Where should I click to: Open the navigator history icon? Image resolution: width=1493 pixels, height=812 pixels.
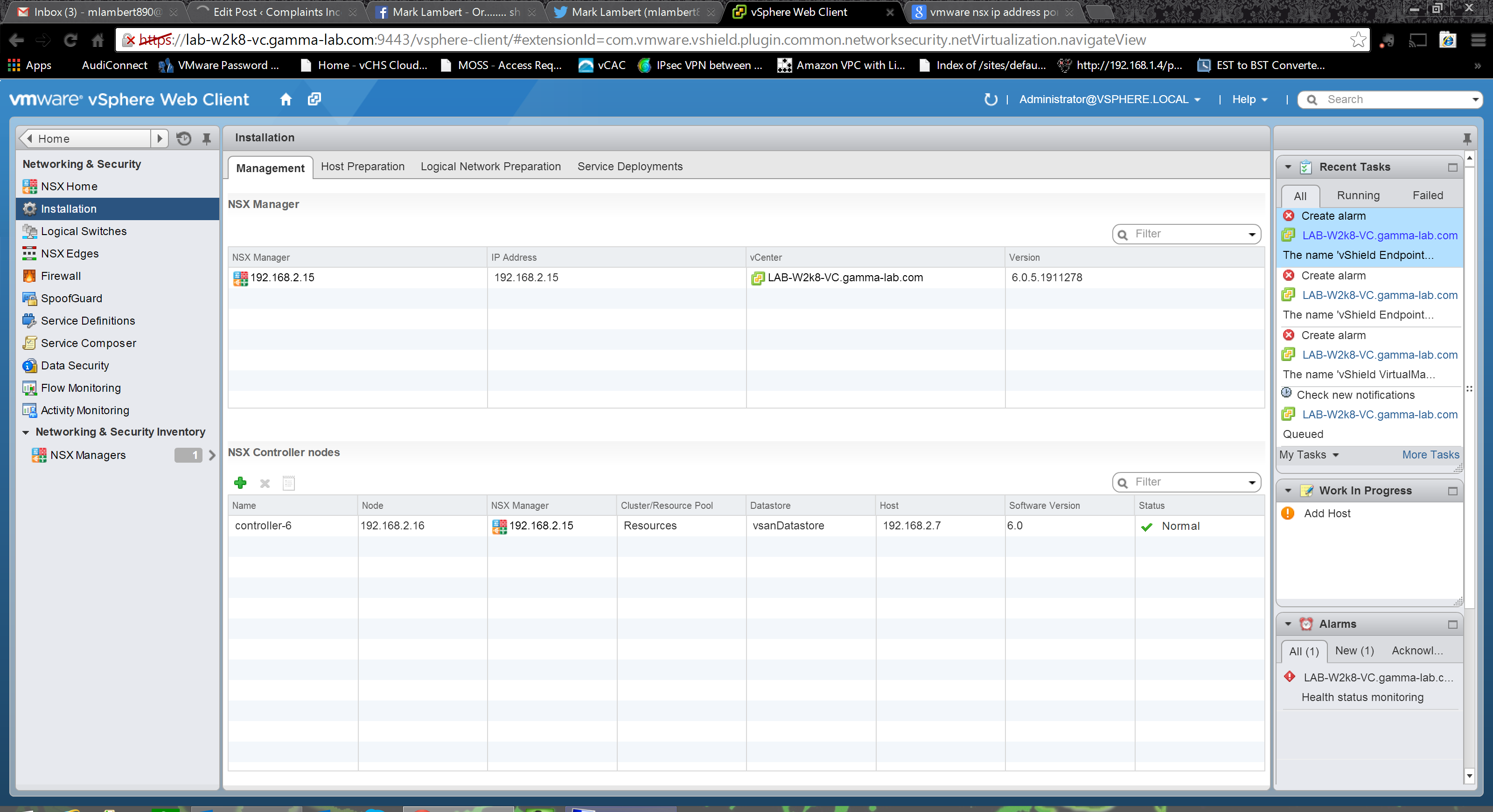click(184, 139)
